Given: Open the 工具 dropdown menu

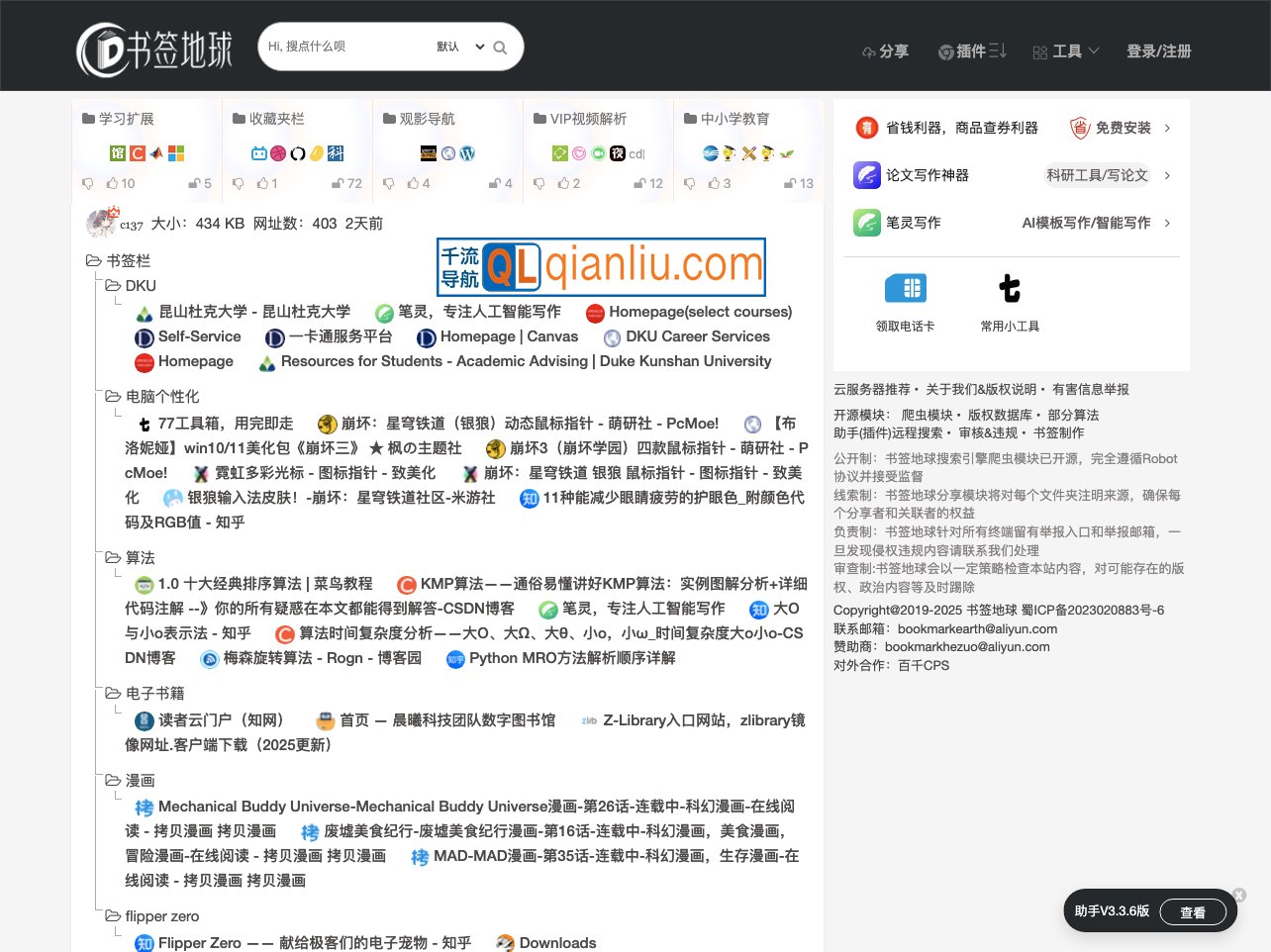Looking at the screenshot, I should click(x=1066, y=51).
